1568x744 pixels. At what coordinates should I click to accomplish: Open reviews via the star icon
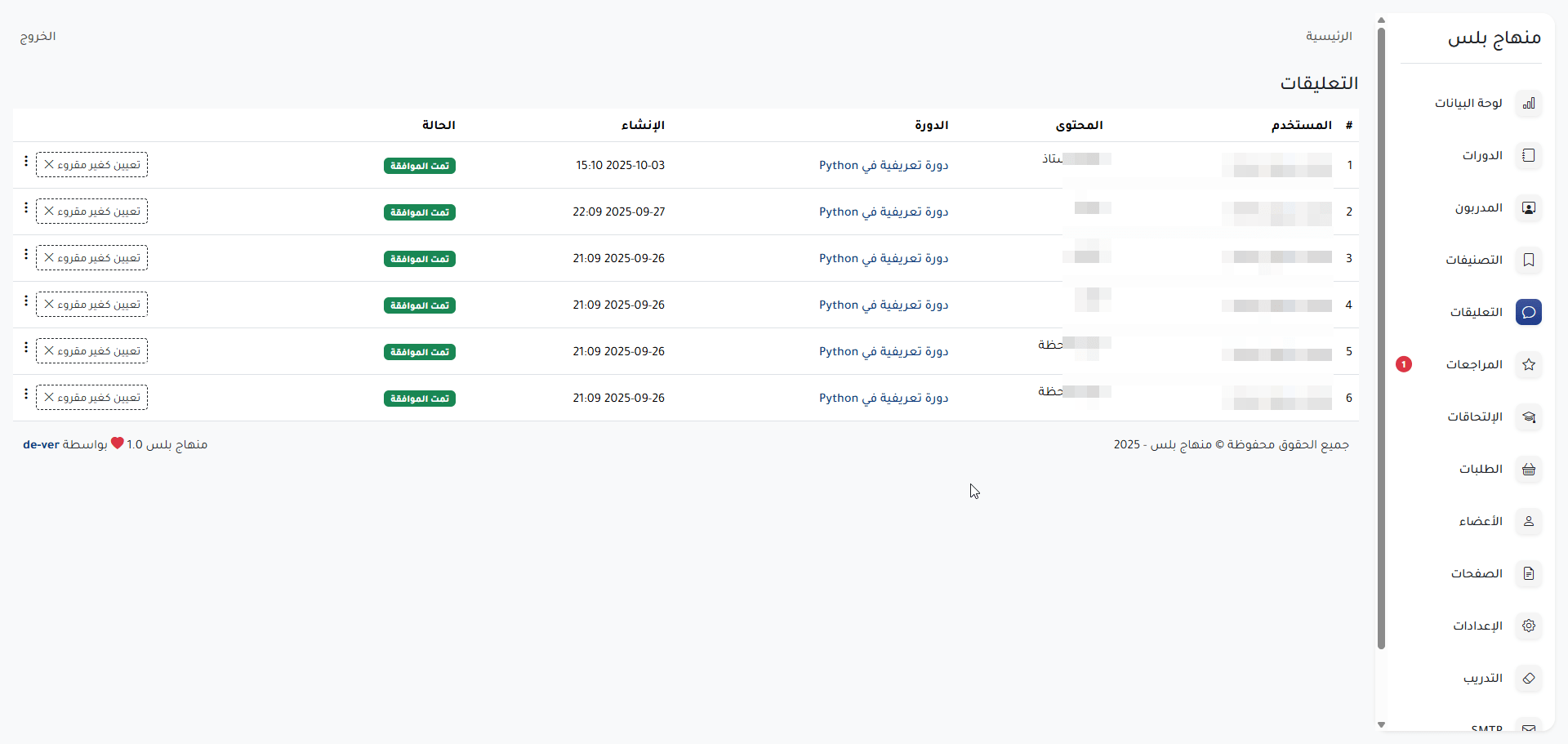pos(1528,364)
